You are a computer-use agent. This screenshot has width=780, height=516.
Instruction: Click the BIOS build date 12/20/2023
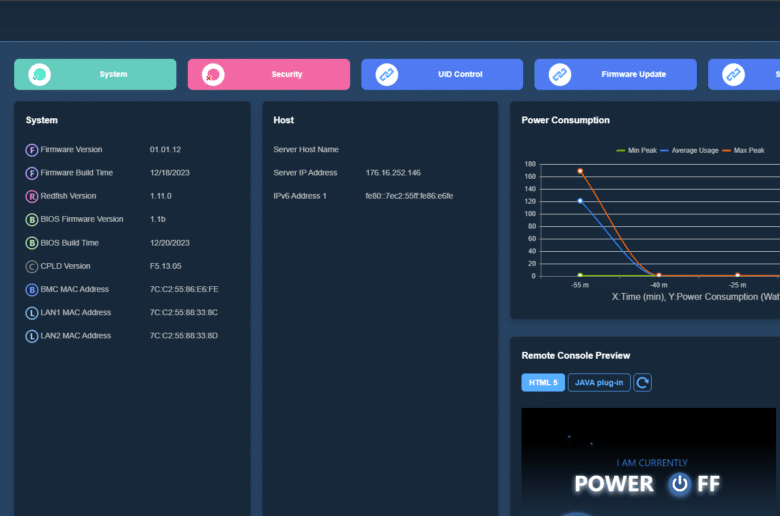click(170, 243)
